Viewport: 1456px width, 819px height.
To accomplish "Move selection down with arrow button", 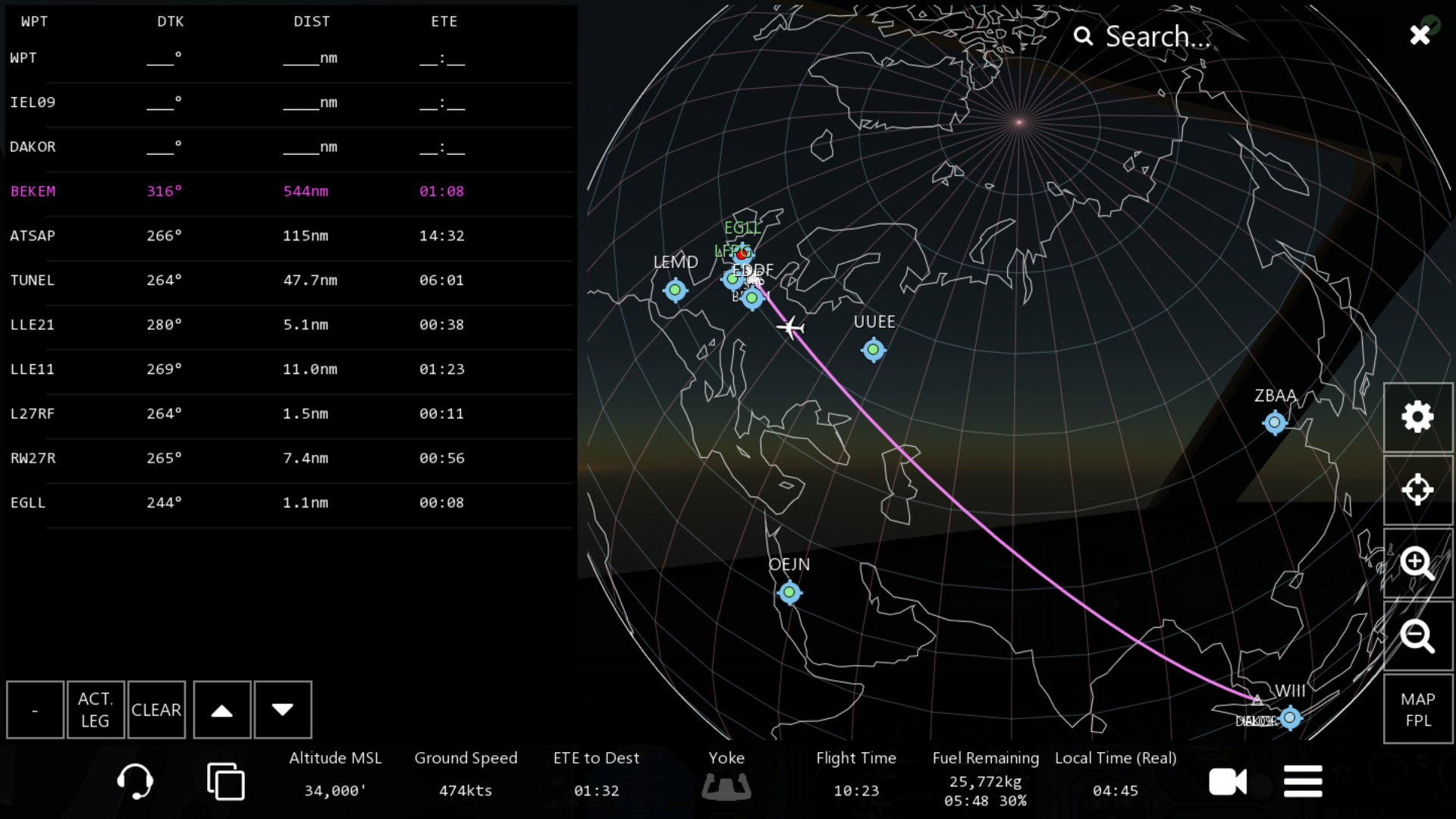I will click(282, 710).
